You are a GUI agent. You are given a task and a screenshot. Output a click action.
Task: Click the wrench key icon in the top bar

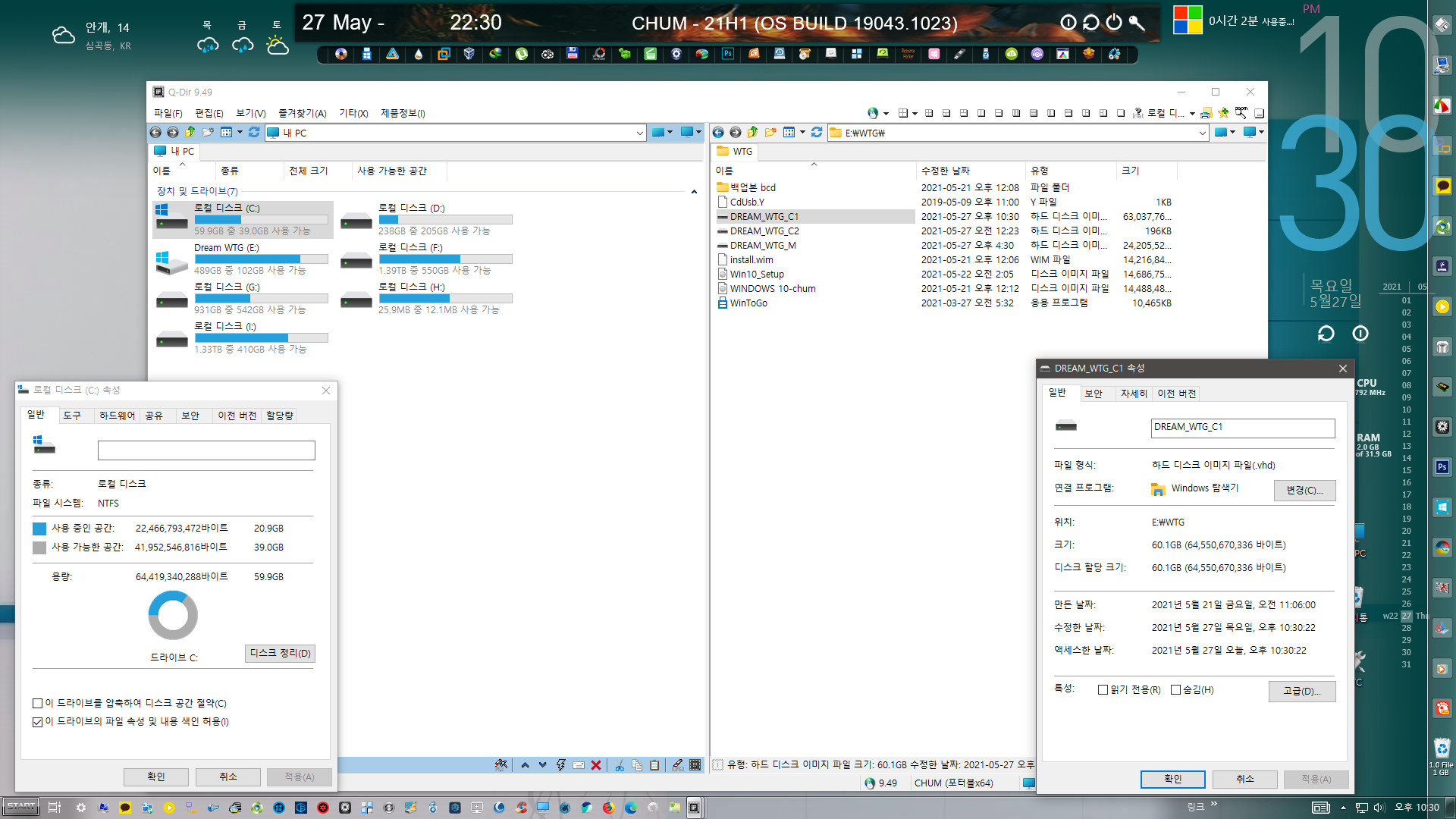point(1136,23)
